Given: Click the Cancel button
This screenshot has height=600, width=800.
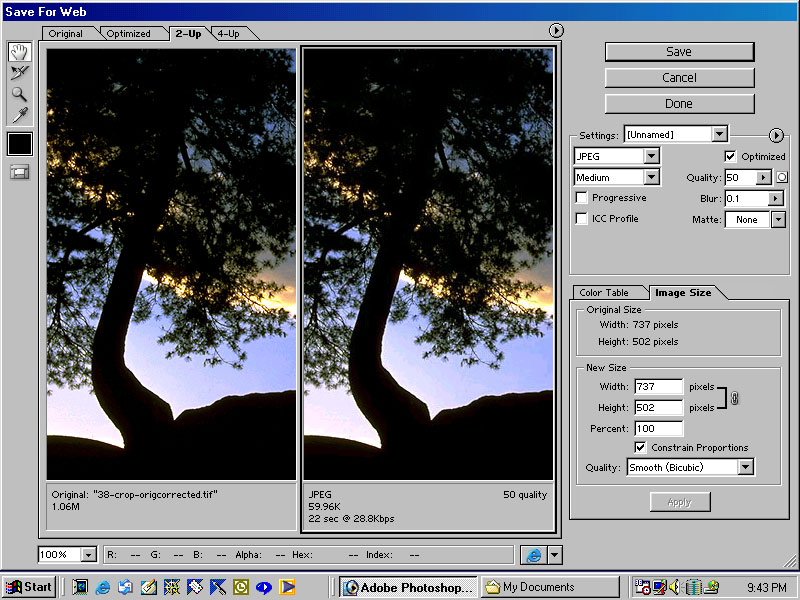Looking at the screenshot, I should point(679,78).
